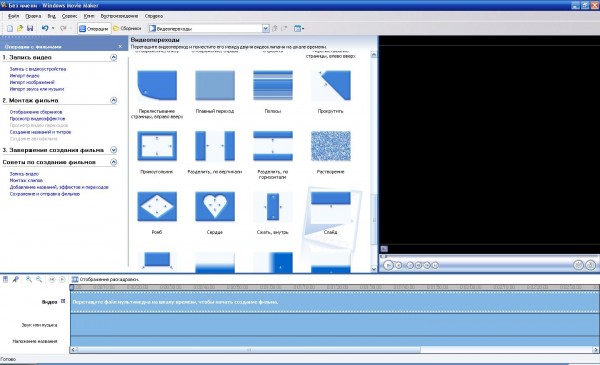Open the Сохранение и отправка фильма link
The width and height of the screenshot is (600, 365).
(x=45, y=194)
